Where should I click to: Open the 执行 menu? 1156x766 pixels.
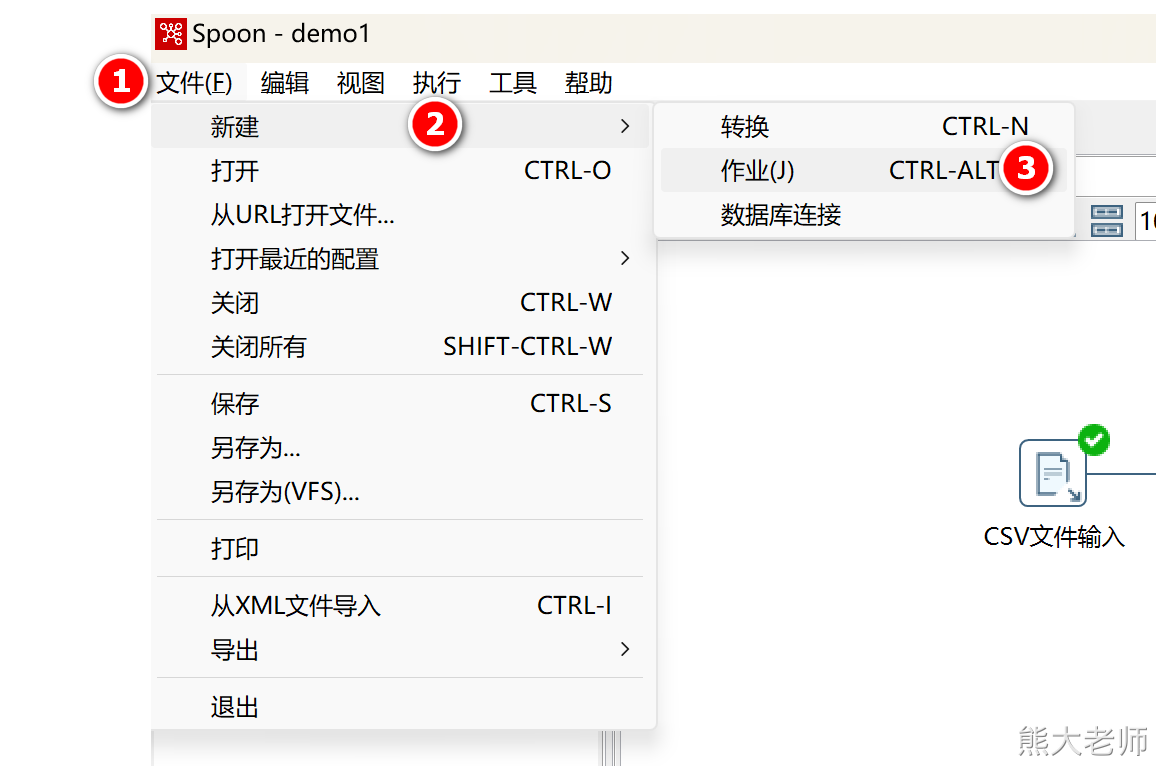point(437,83)
